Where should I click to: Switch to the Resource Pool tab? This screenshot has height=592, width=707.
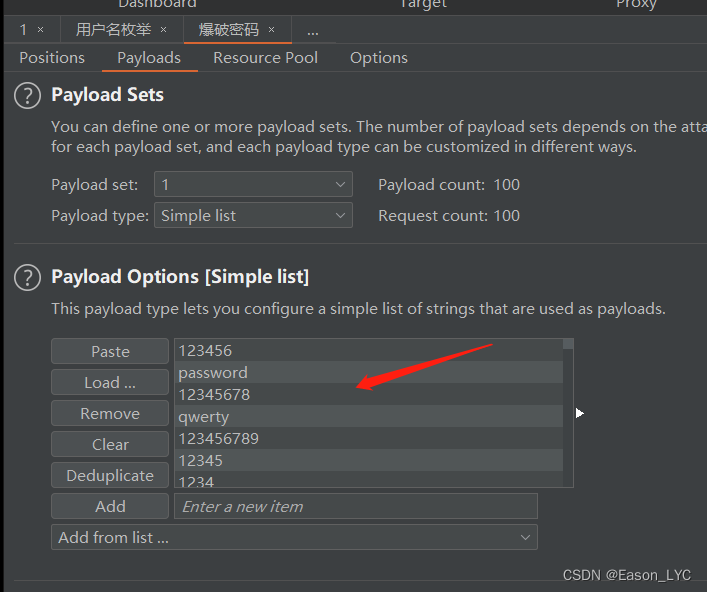265,58
